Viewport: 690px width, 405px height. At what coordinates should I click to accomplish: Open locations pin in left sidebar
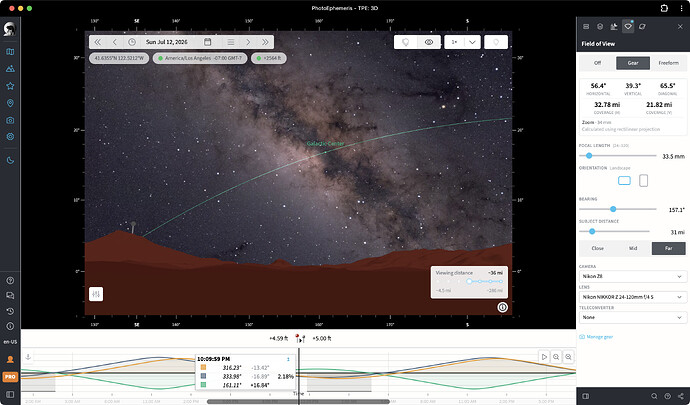tap(10, 103)
